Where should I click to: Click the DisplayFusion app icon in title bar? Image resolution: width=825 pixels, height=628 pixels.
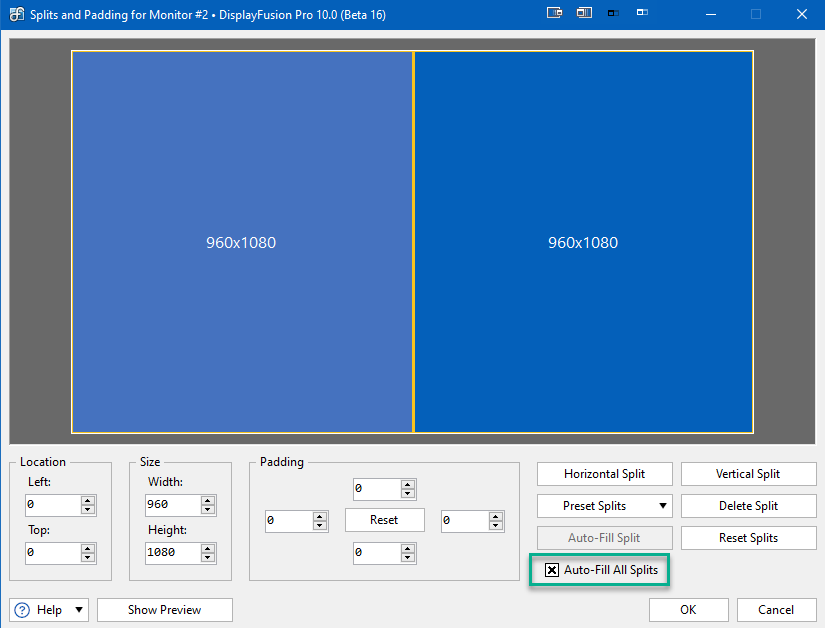point(16,15)
